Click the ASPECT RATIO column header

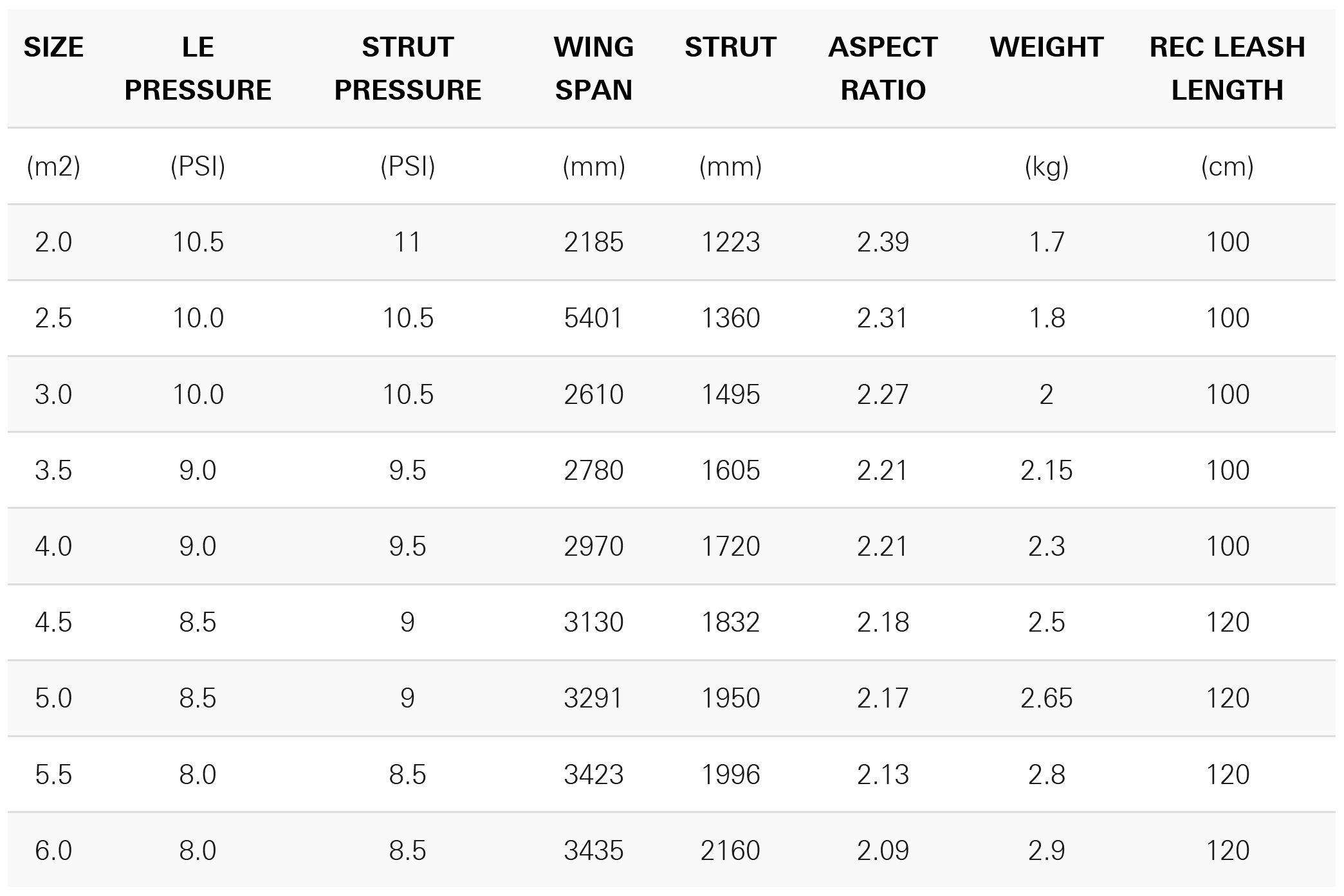[882, 68]
